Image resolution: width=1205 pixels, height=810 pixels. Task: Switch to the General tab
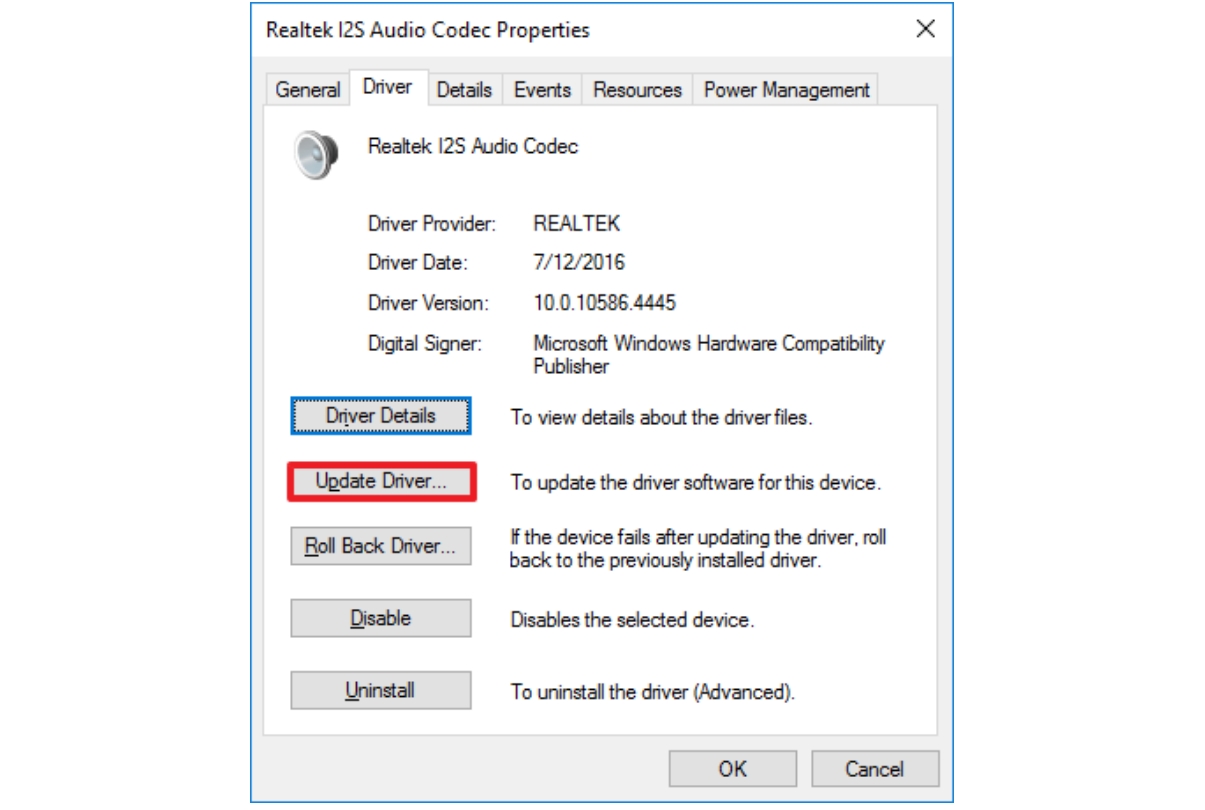pos(307,90)
